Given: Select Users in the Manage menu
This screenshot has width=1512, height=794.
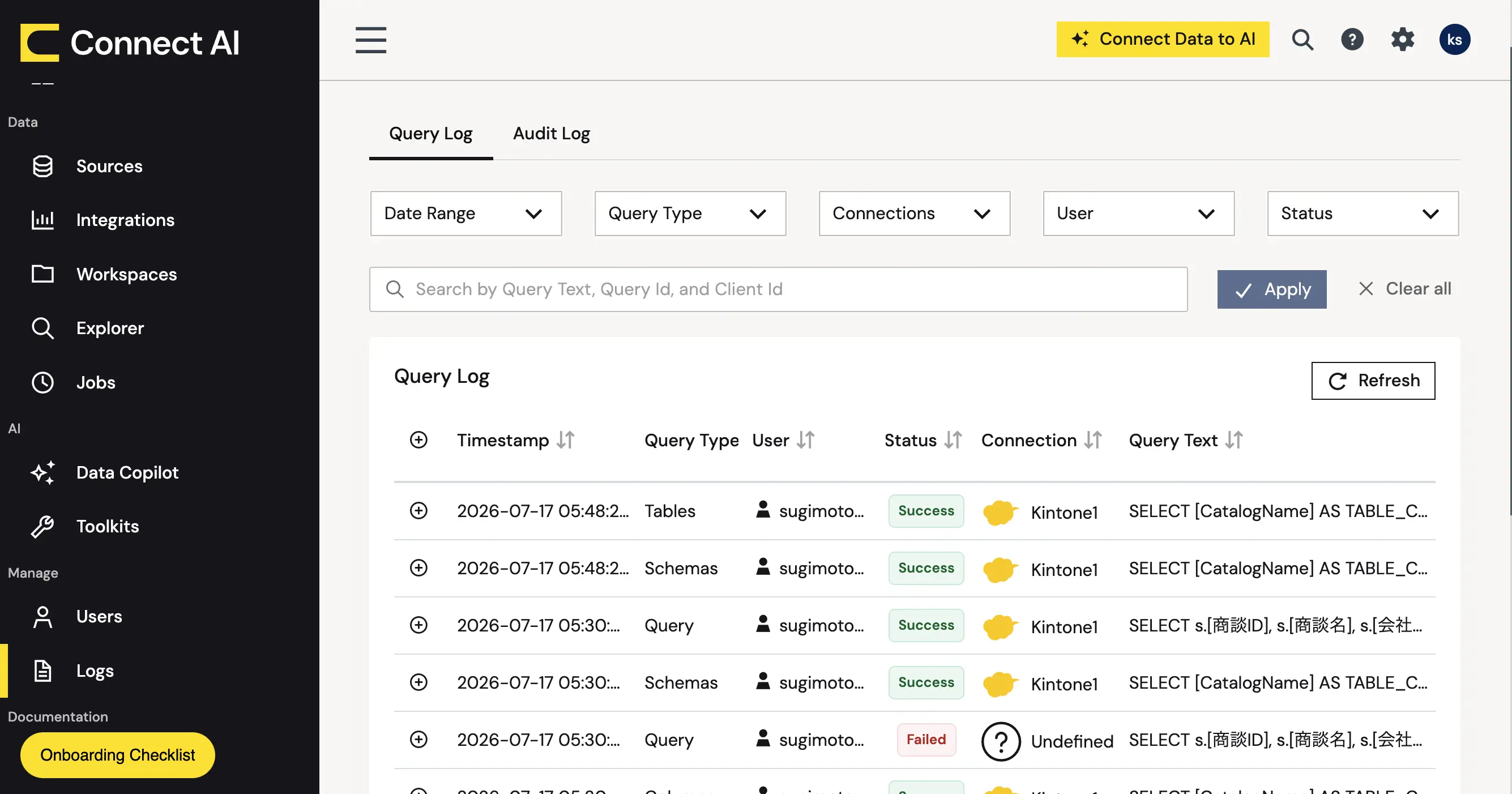Looking at the screenshot, I should click(99, 616).
